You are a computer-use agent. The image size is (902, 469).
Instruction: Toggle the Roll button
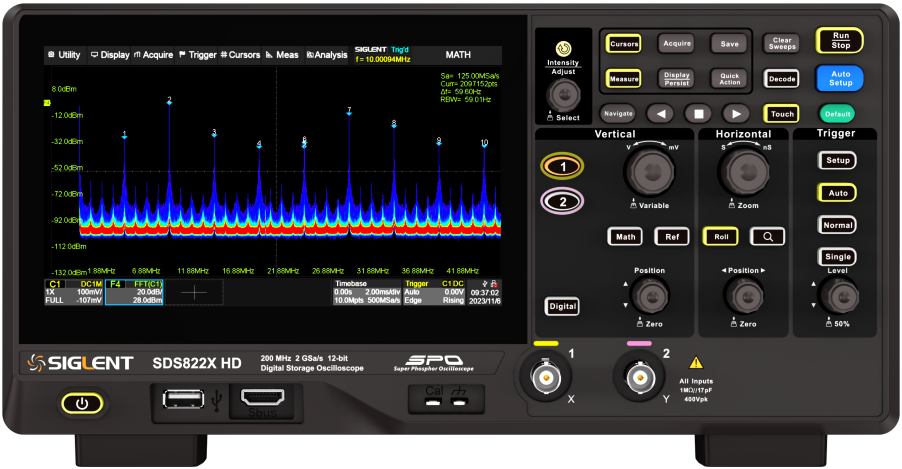(721, 237)
